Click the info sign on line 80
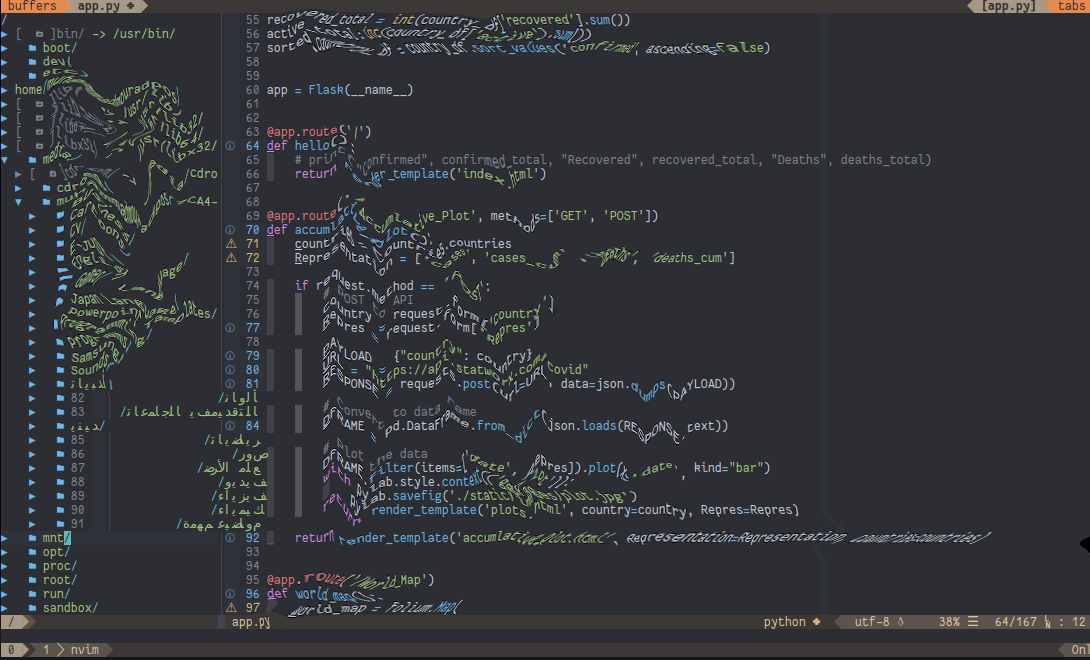Screen dimensions: 1090x660 pyautogui.click(x=230, y=369)
